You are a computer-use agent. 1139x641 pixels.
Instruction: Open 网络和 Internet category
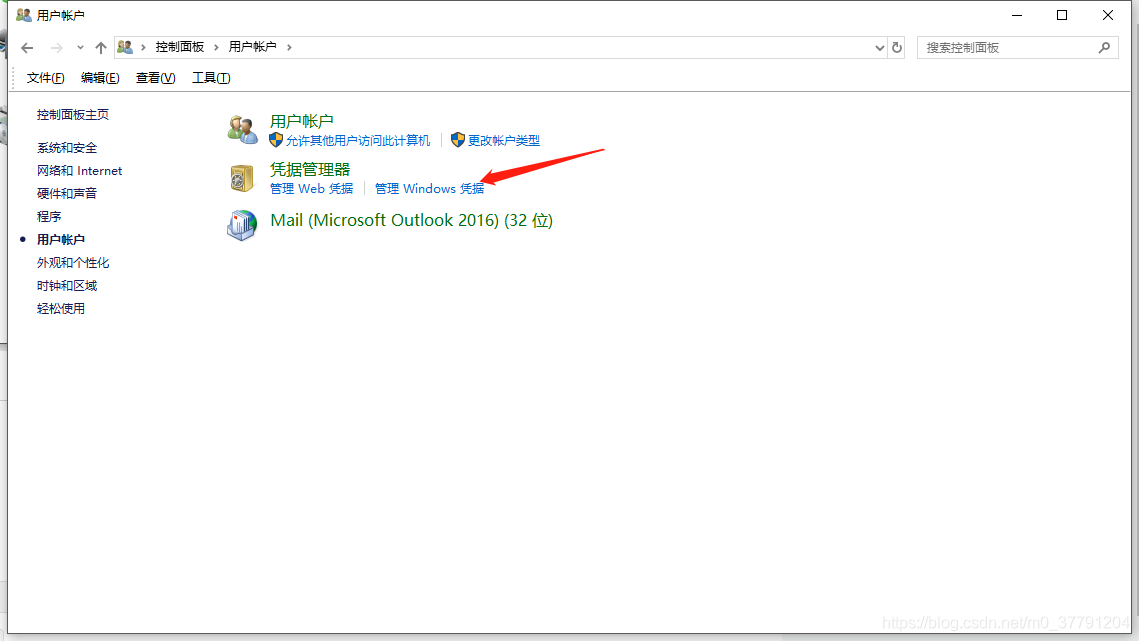pyautogui.click(x=79, y=171)
